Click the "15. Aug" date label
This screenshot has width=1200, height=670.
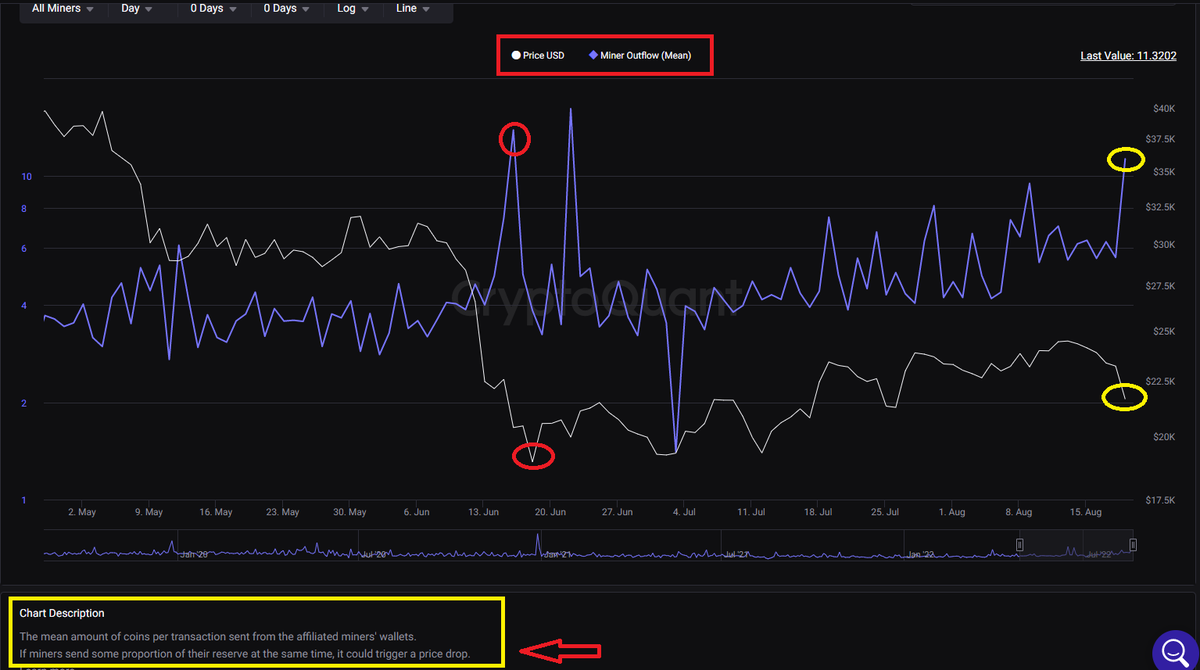point(1085,512)
